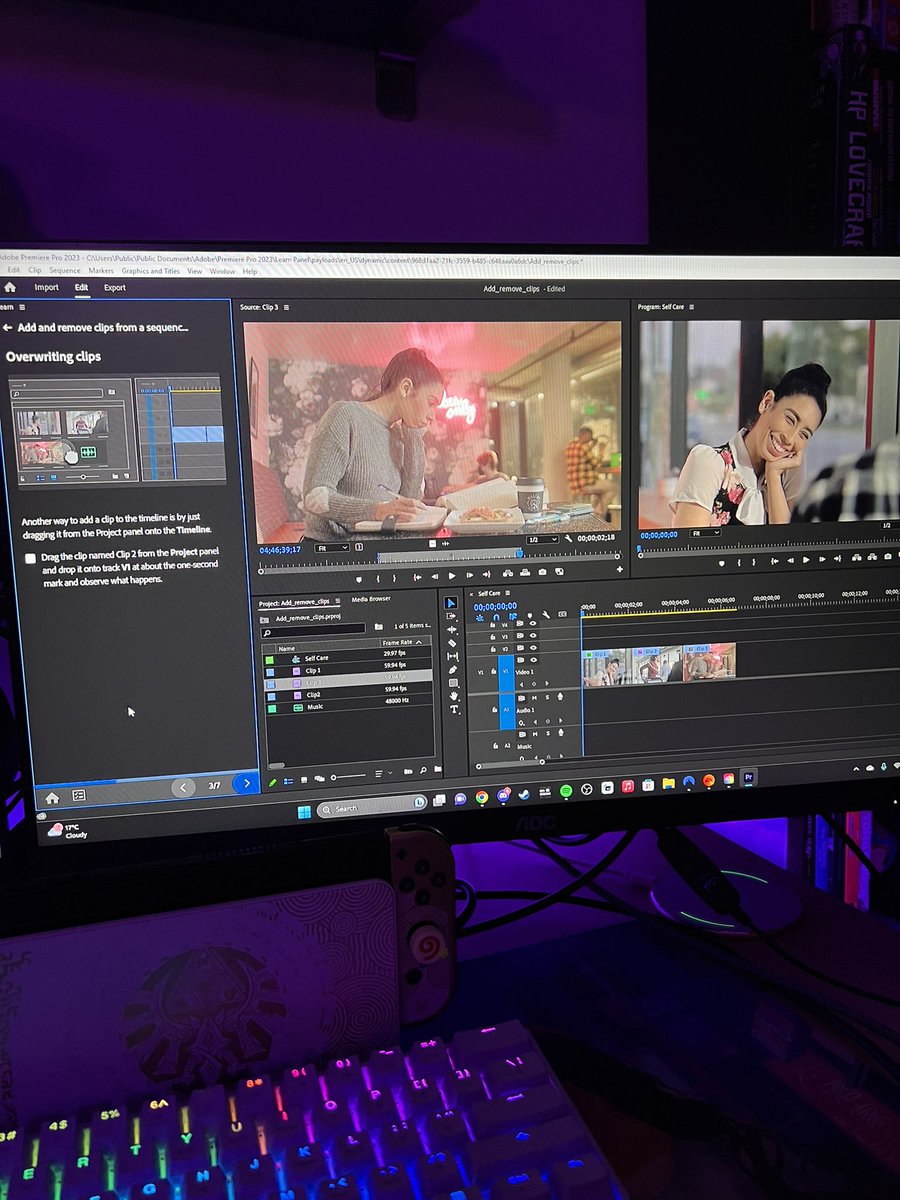Viewport: 900px width, 1200px height.
Task: Click the wrench settings in Source monitor
Action: point(567,539)
